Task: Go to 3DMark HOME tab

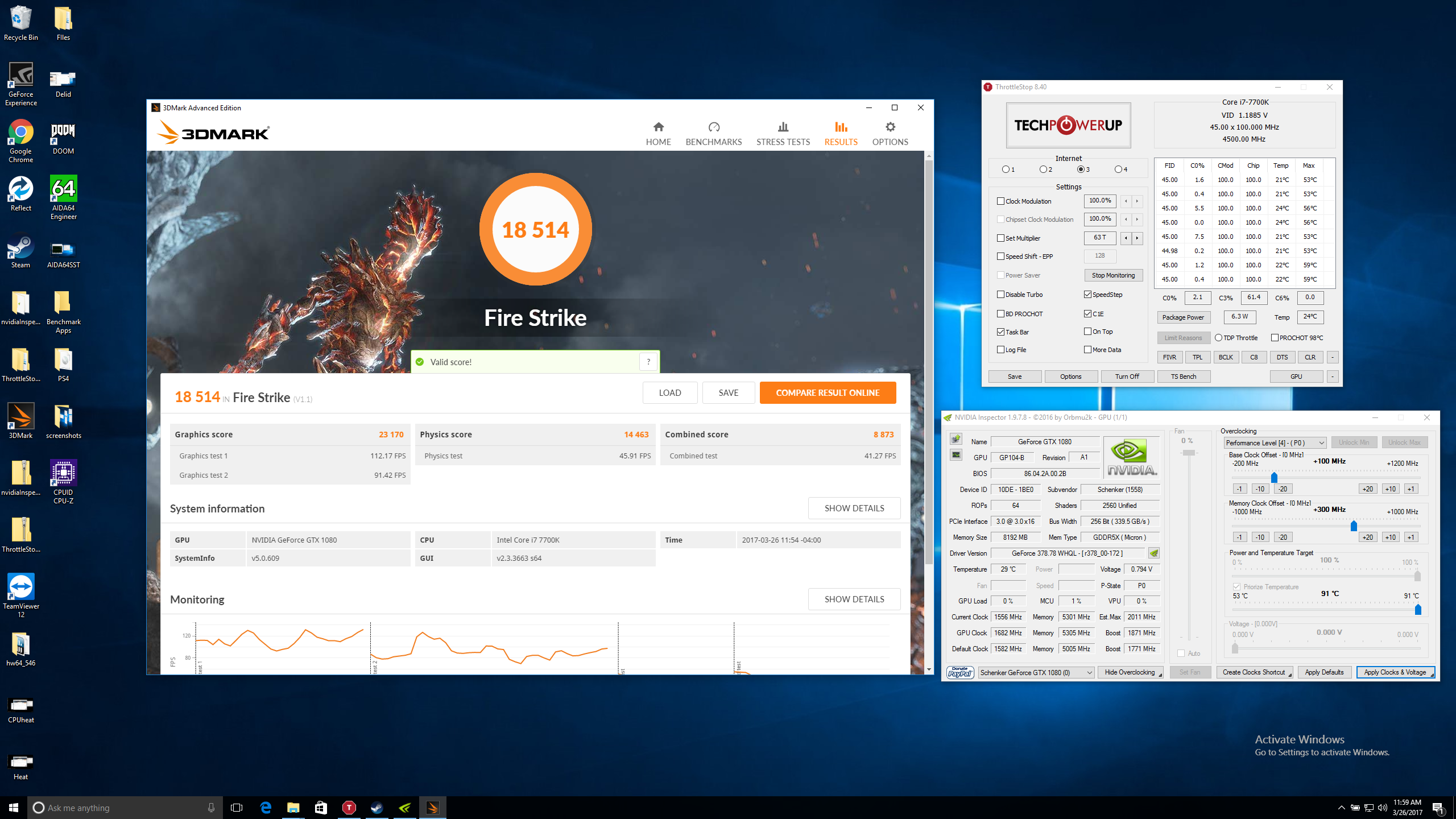Action: click(658, 134)
